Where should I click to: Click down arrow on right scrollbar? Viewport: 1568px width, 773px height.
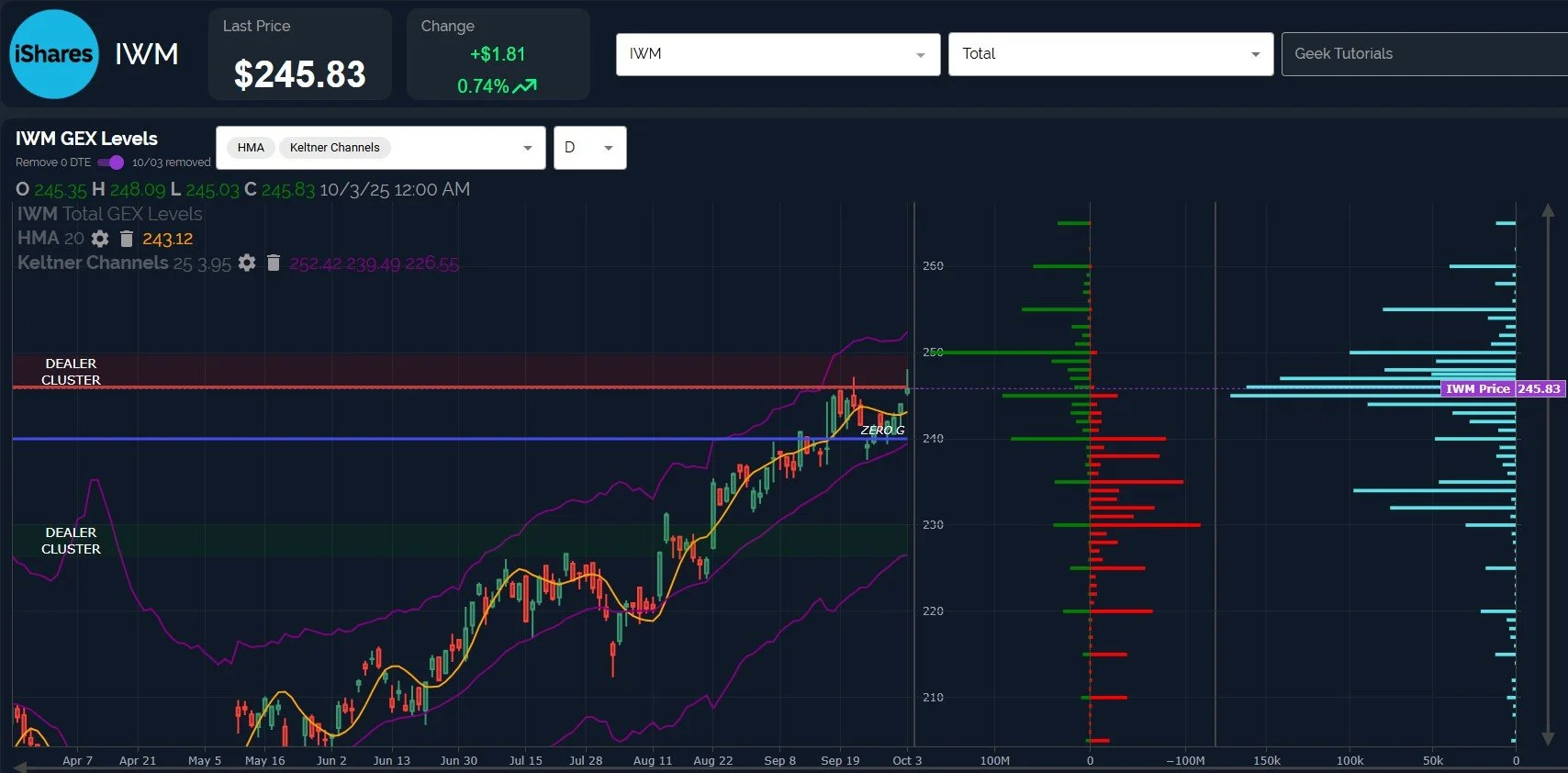click(1548, 738)
